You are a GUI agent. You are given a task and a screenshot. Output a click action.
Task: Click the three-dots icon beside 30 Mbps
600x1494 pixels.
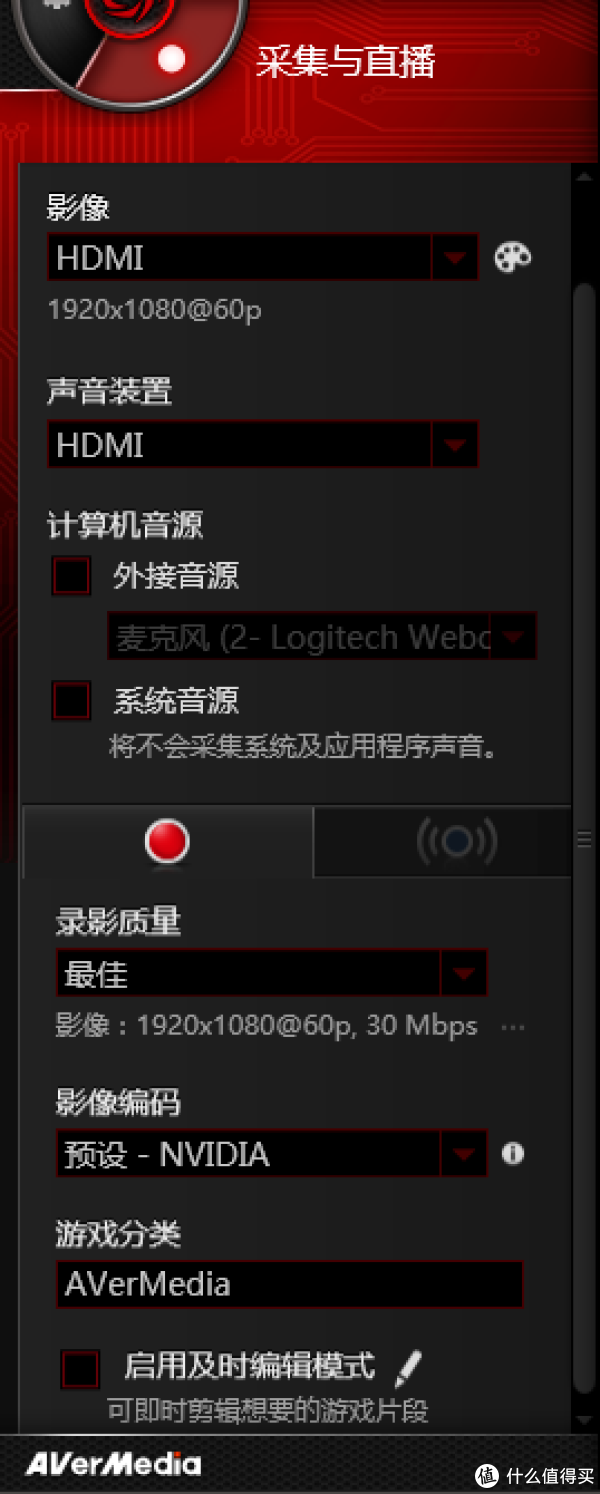click(513, 1027)
